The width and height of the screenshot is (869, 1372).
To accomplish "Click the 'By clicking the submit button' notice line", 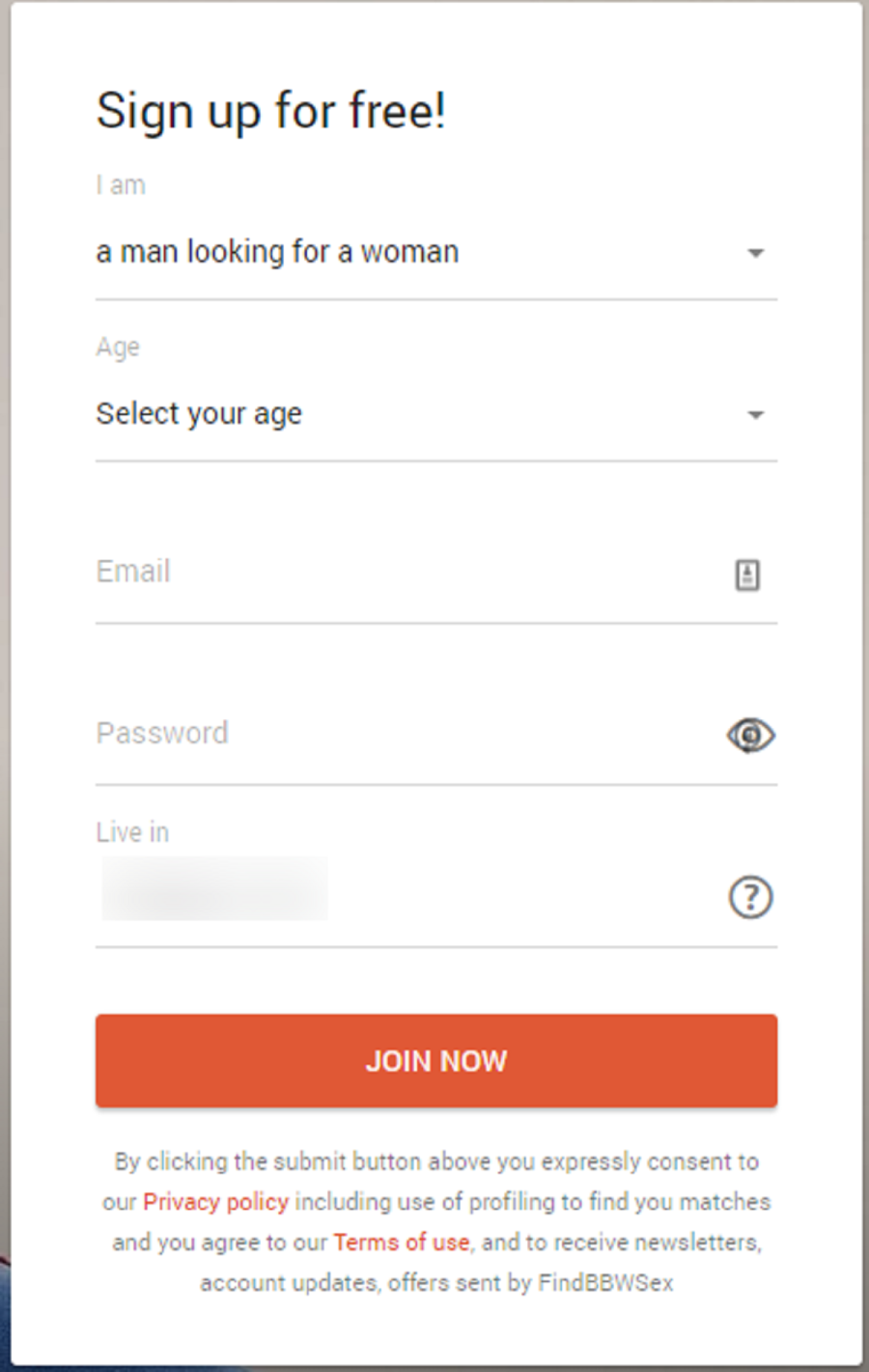I will point(436,1162).
